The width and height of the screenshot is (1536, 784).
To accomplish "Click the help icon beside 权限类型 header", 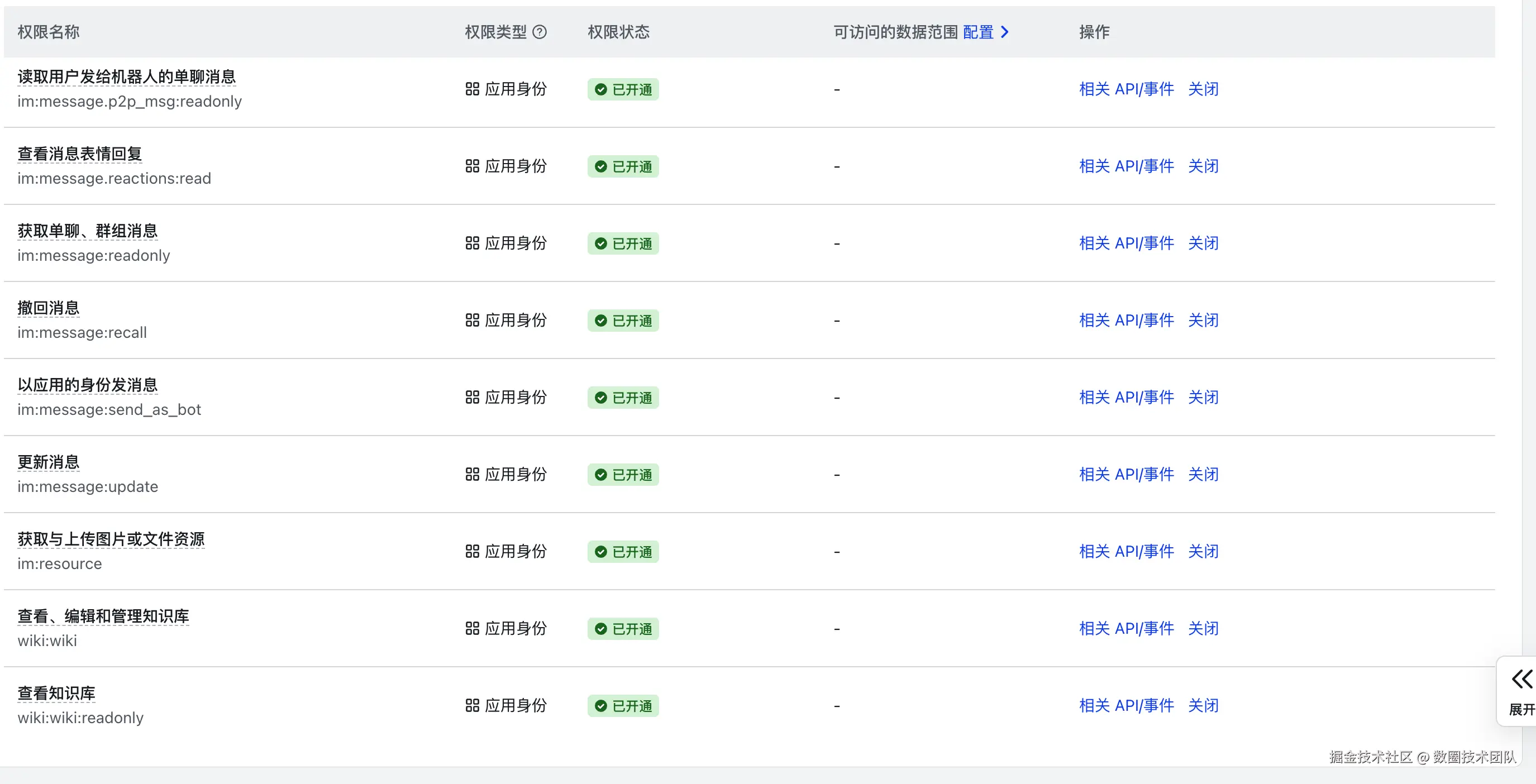I will coord(539,32).
